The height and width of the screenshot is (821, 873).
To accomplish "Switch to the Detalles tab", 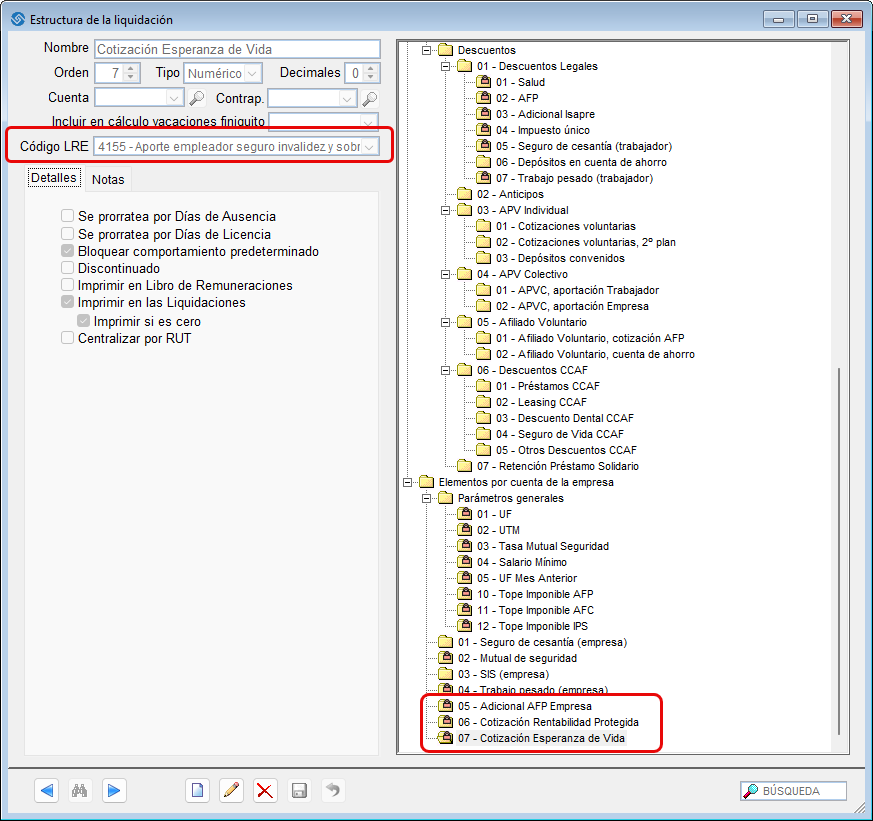I will click(54, 178).
